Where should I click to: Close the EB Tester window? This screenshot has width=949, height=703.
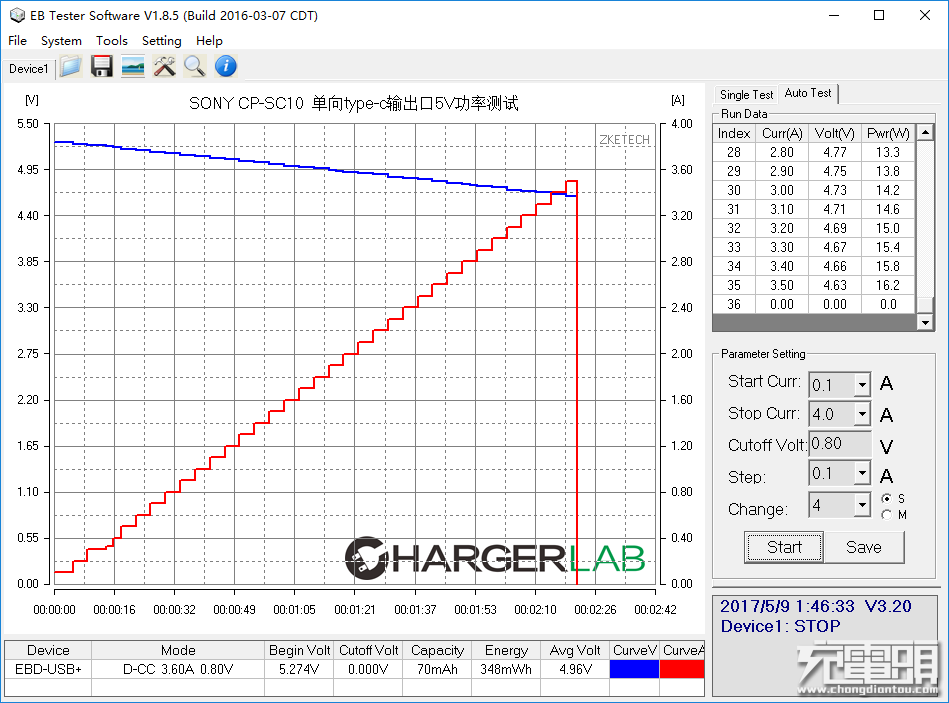924,15
